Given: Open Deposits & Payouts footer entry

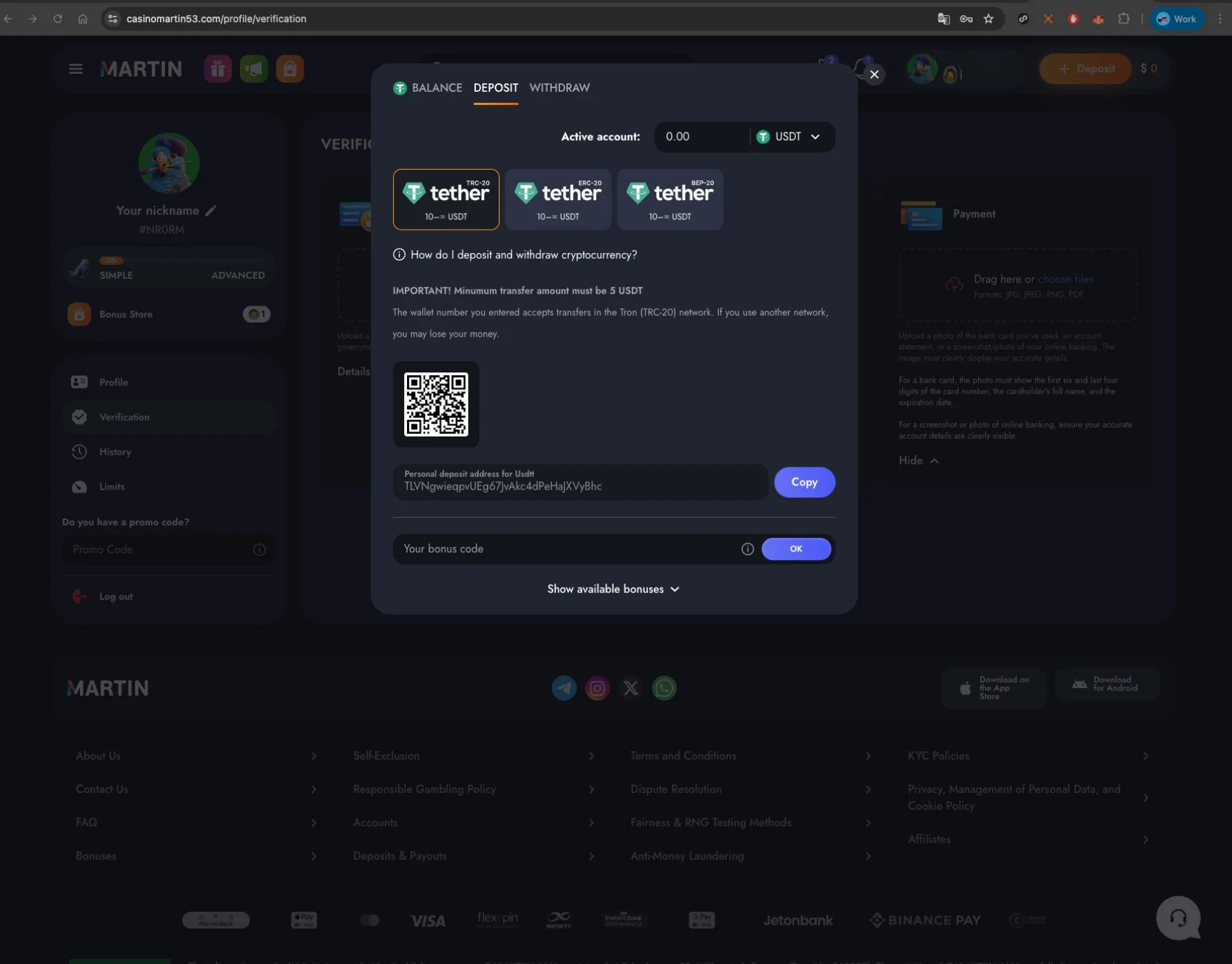Looking at the screenshot, I should [x=474, y=856].
